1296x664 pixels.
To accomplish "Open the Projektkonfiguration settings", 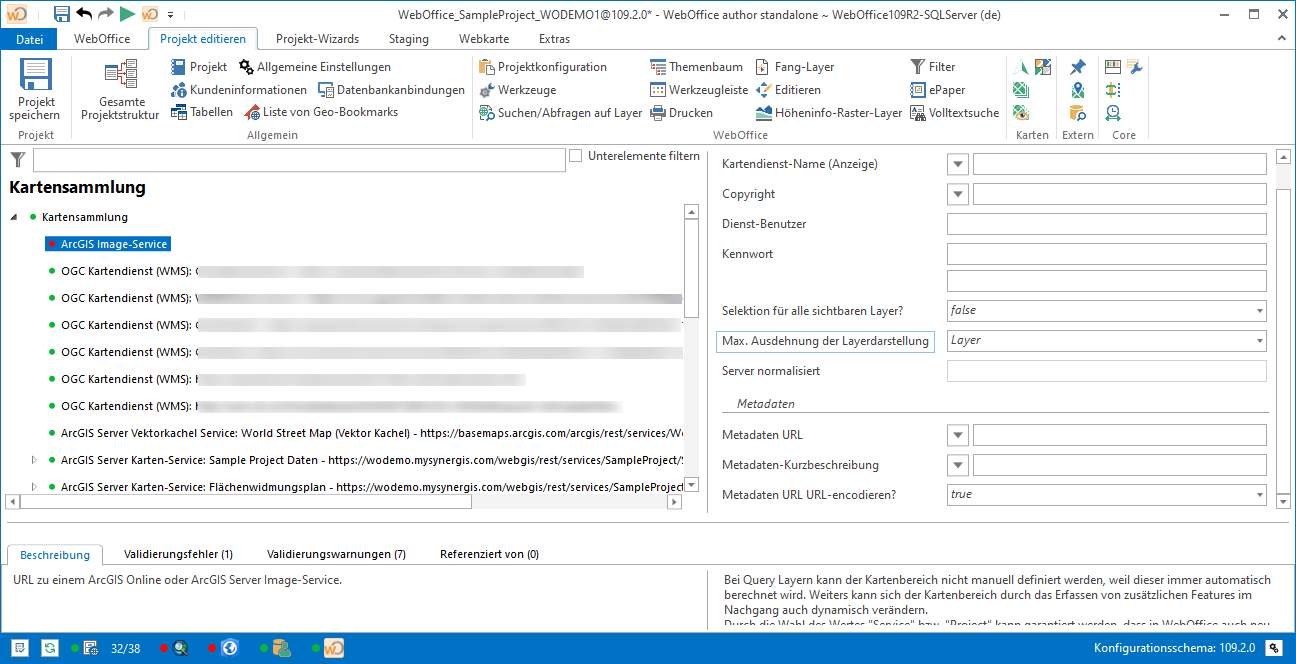I will [545, 66].
